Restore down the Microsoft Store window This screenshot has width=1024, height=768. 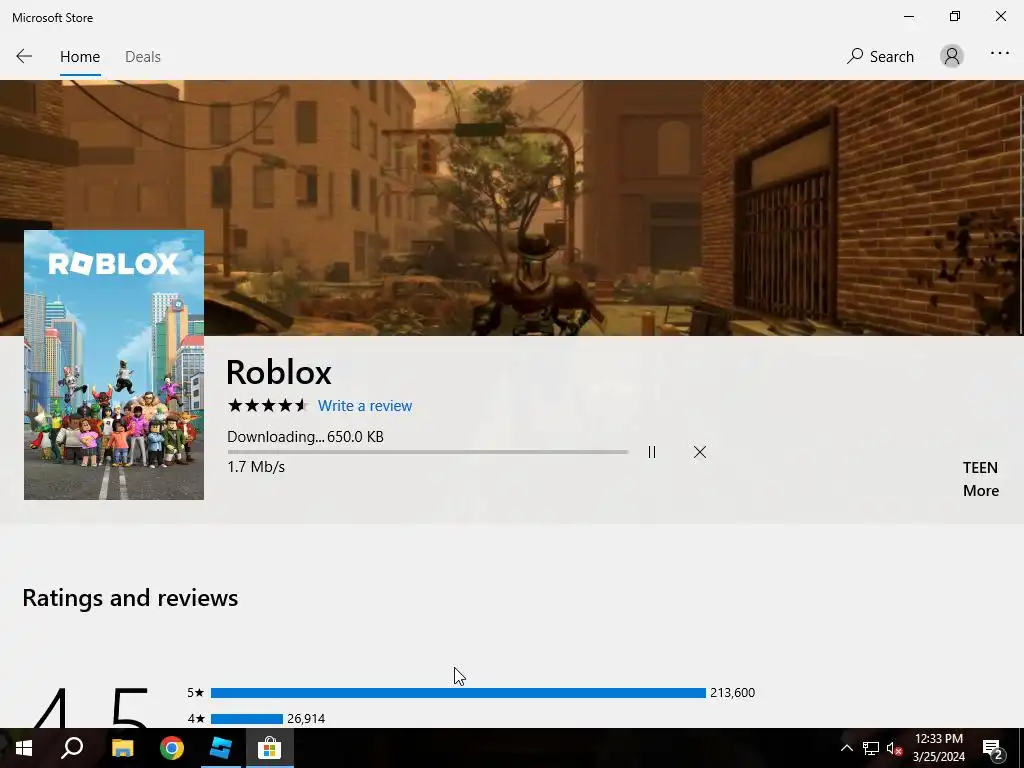tap(955, 16)
